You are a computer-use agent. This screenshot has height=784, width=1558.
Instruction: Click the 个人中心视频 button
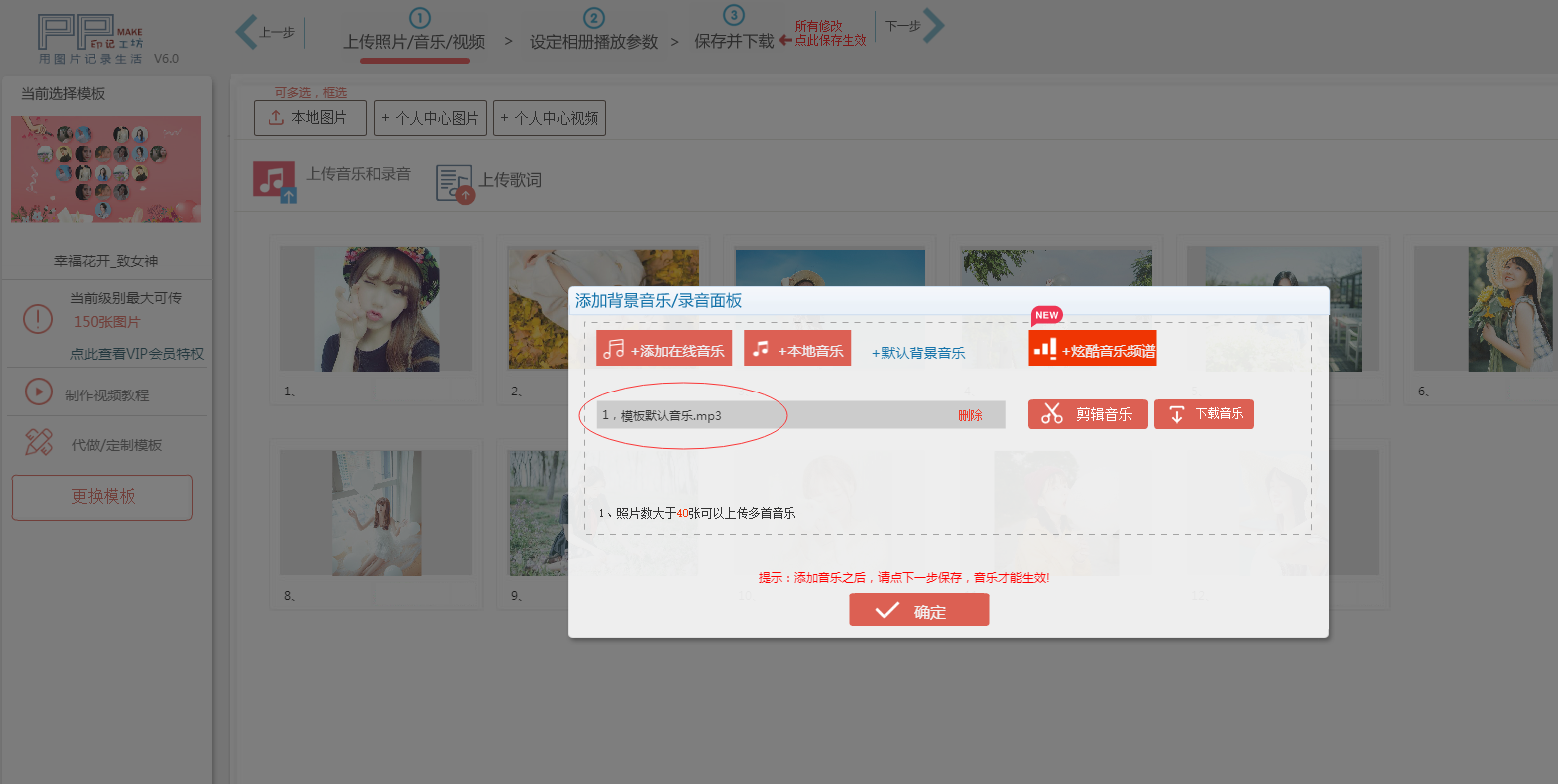coord(549,118)
